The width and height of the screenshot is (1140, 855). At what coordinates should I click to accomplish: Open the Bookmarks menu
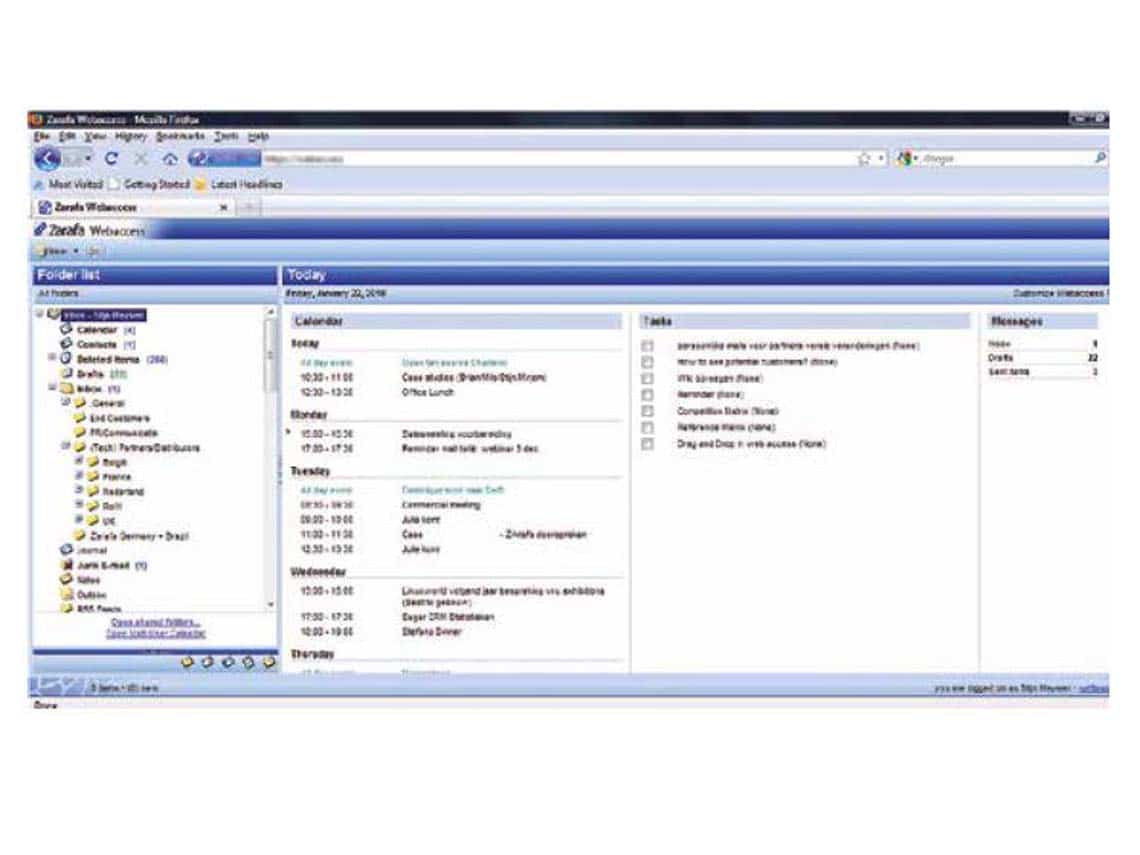pyautogui.click(x=180, y=137)
